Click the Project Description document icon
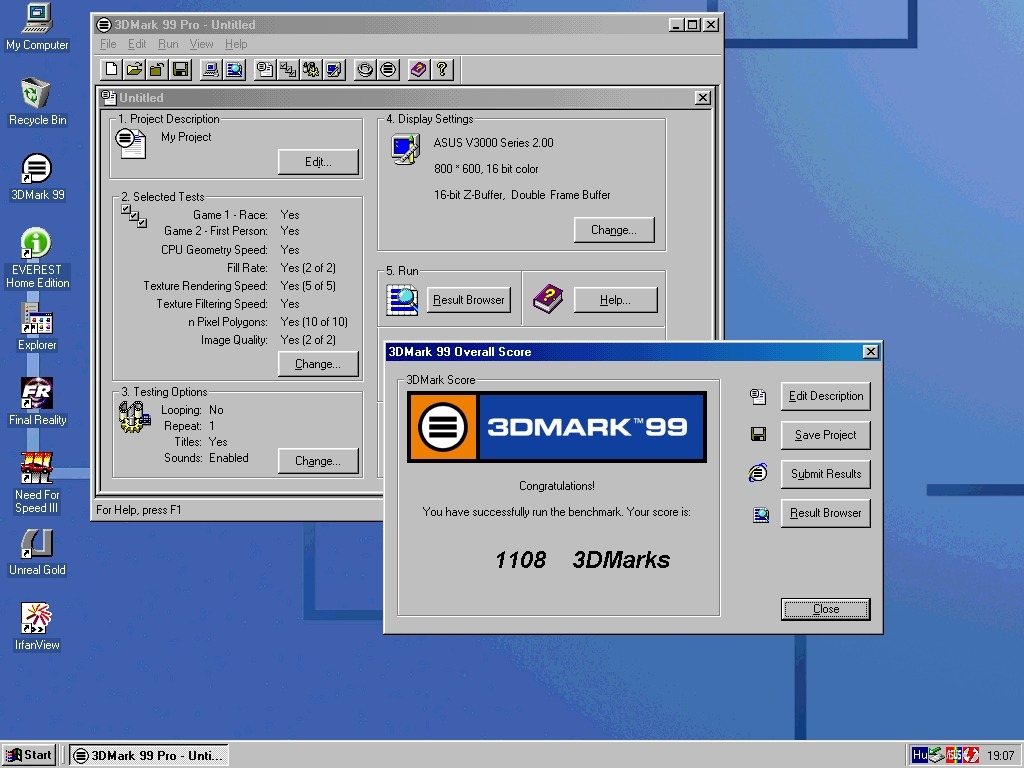Image resolution: width=1024 pixels, height=768 pixels. pyautogui.click(x=131, y=143)
